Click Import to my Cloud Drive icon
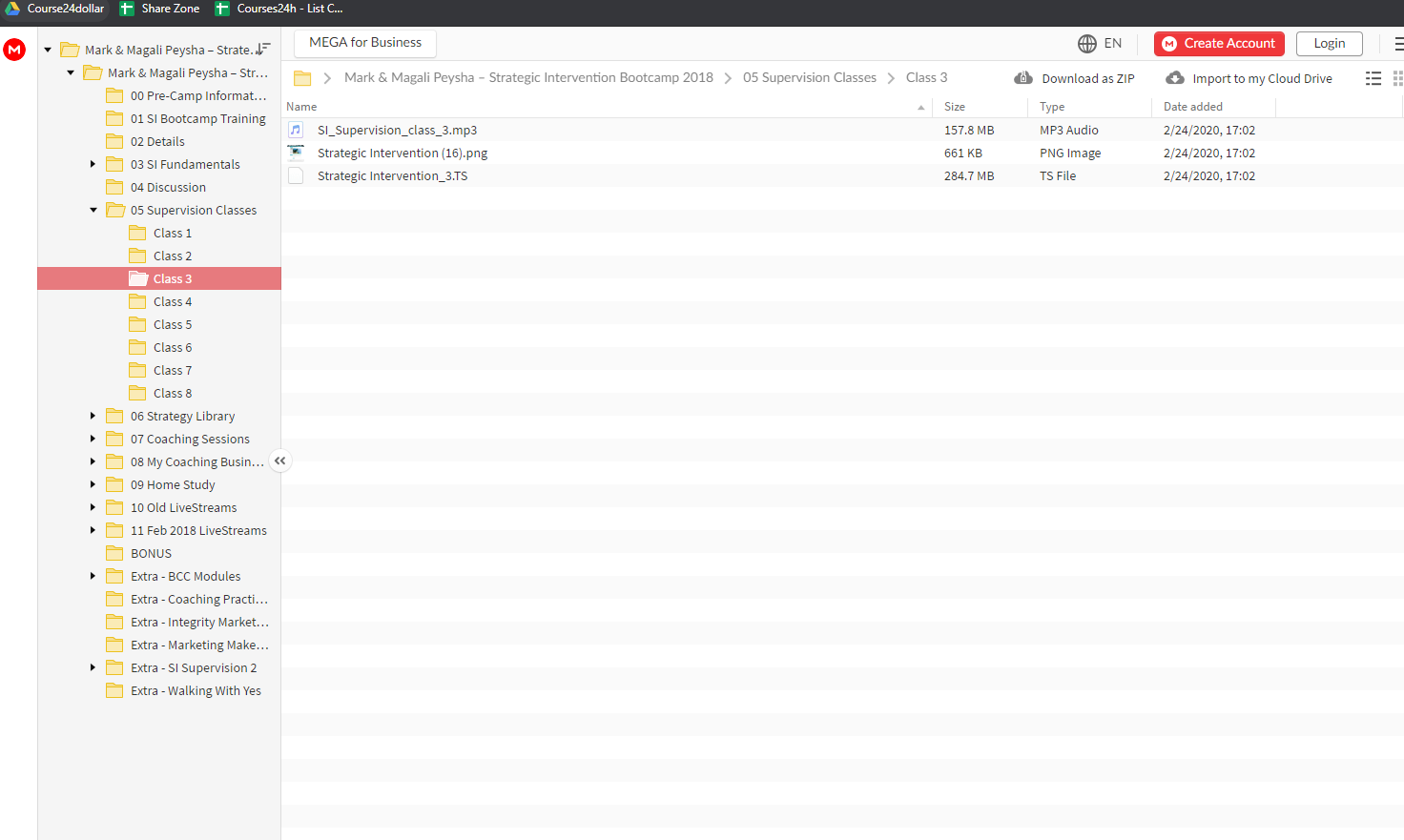 pos(1175,78)
